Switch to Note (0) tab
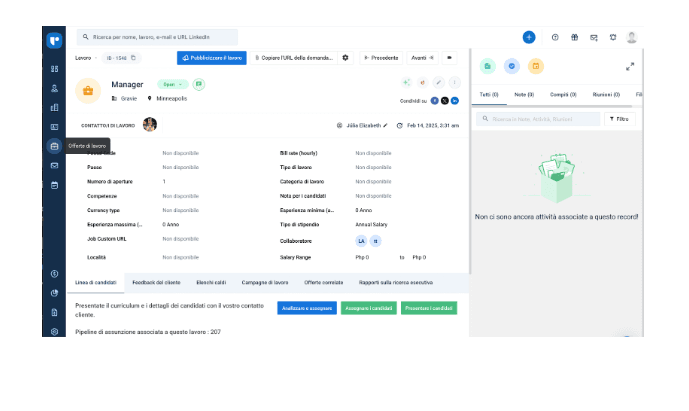Screen dimensions: 689x411 coord(524,95)
